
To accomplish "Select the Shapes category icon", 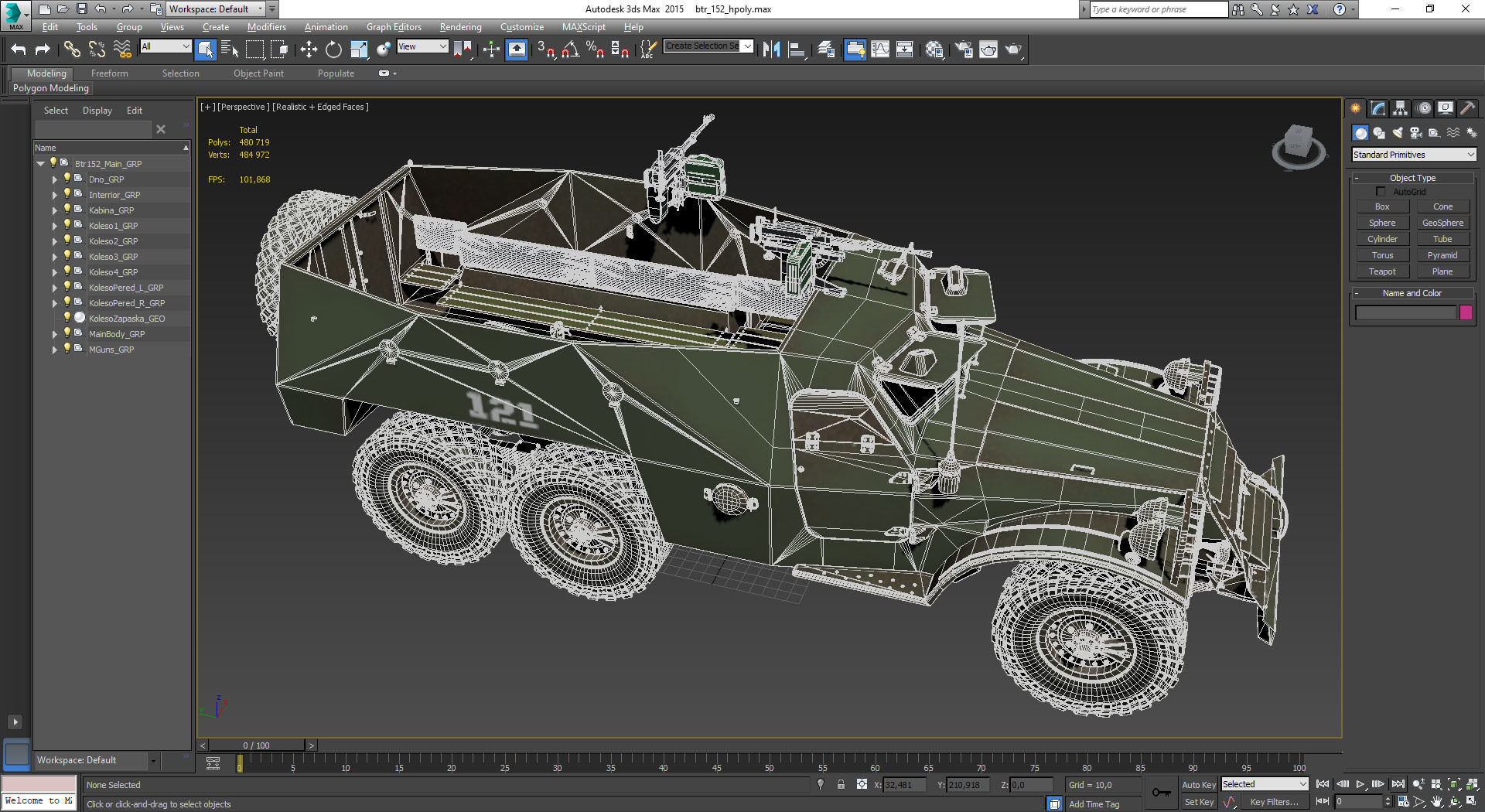I will point(1379,133).
